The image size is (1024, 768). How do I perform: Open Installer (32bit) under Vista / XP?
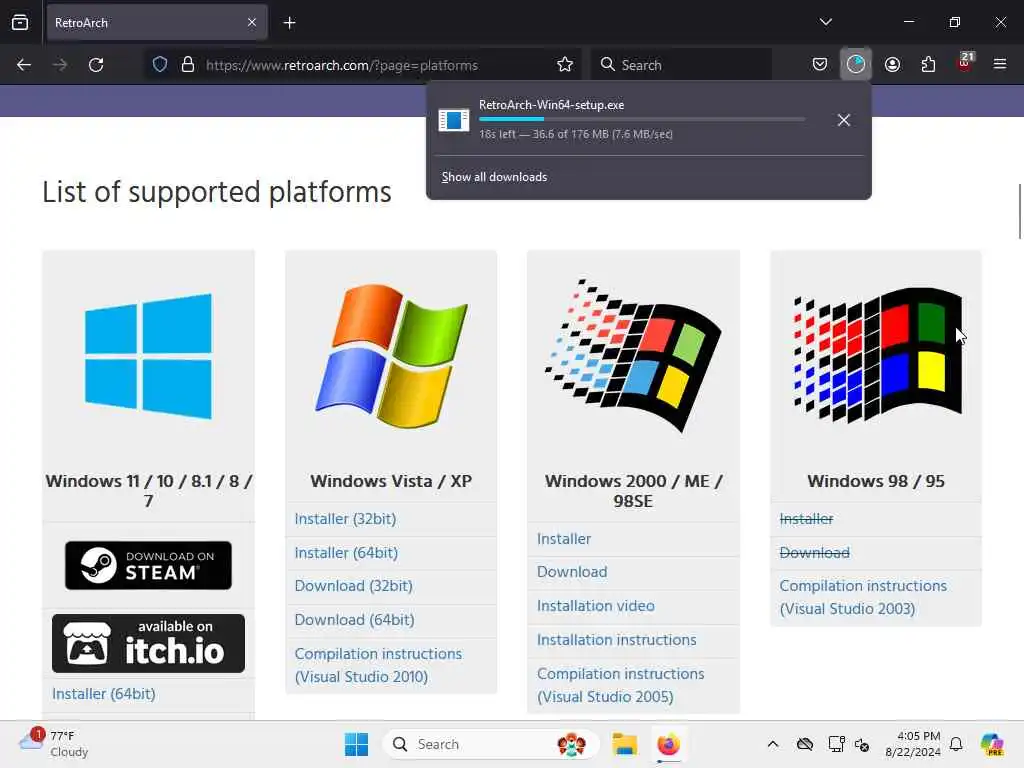pos(345,519)
